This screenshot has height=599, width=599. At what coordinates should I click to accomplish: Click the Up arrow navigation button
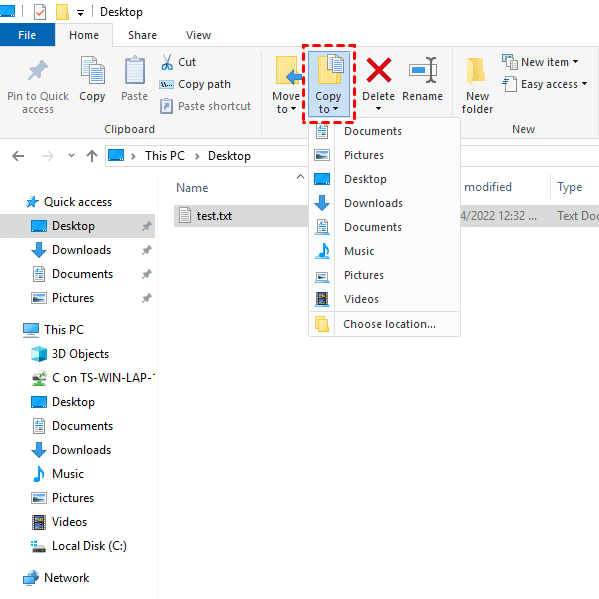pyautogui.click(x=92, y=156)
